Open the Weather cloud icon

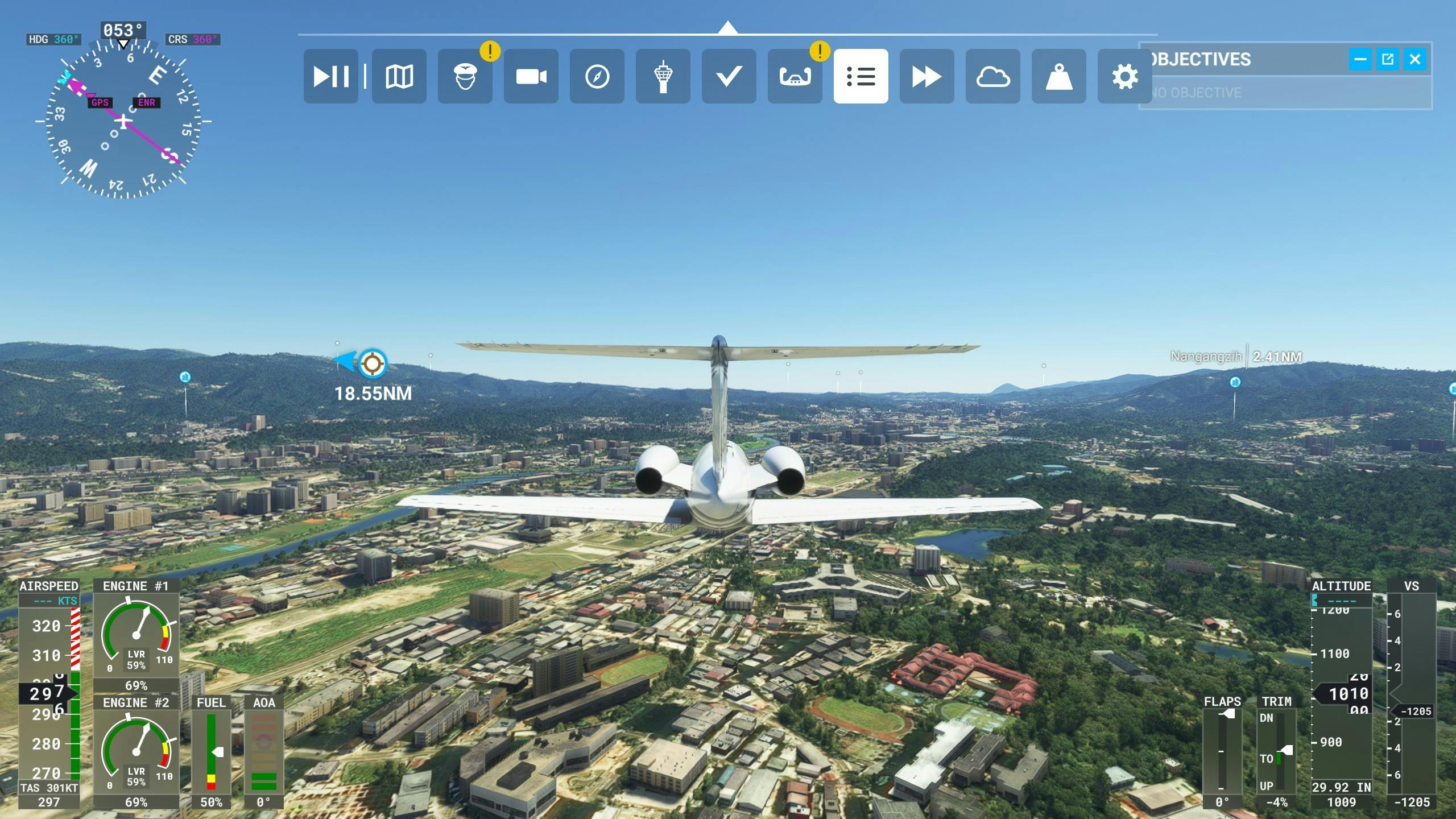pos(992,76)
